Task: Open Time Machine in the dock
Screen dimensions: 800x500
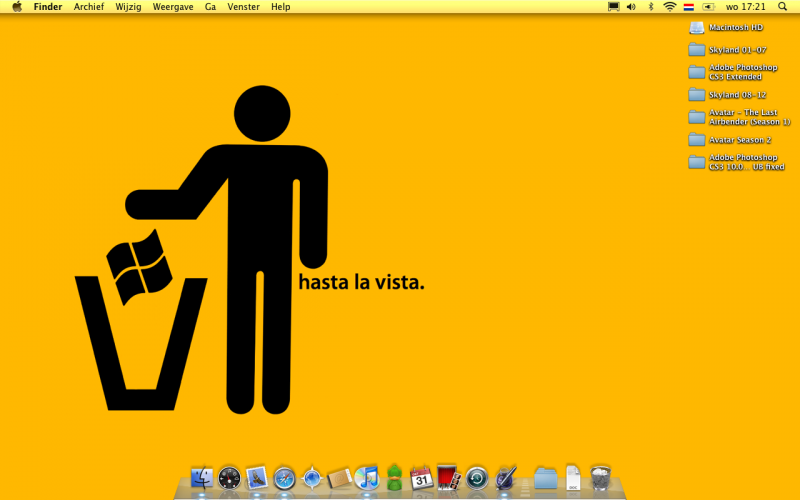Action: click(477, 478)
